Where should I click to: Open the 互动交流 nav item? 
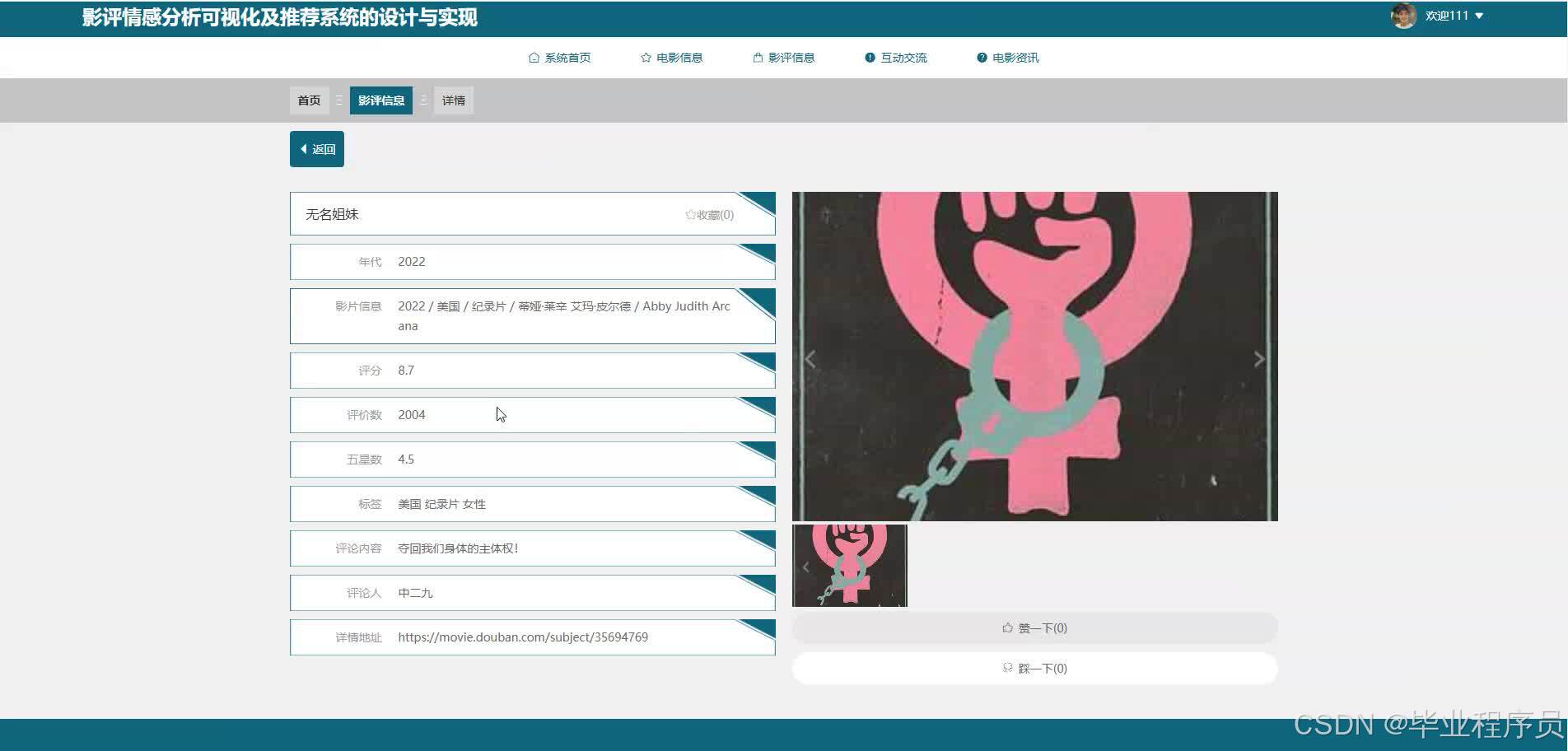tap(896, 58)
